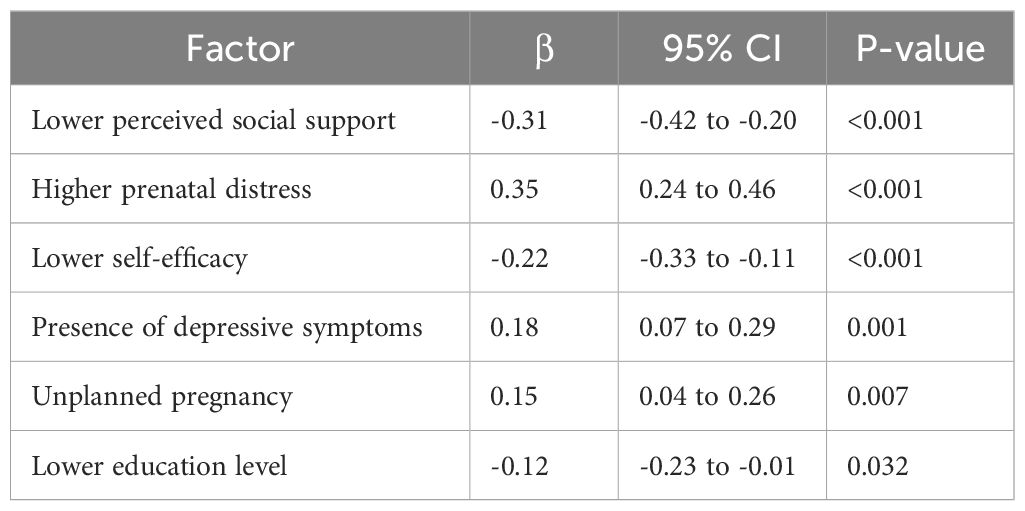Click the β value 0.35
The height and width of the screenshot is (511, 1025).
[513, 189]
